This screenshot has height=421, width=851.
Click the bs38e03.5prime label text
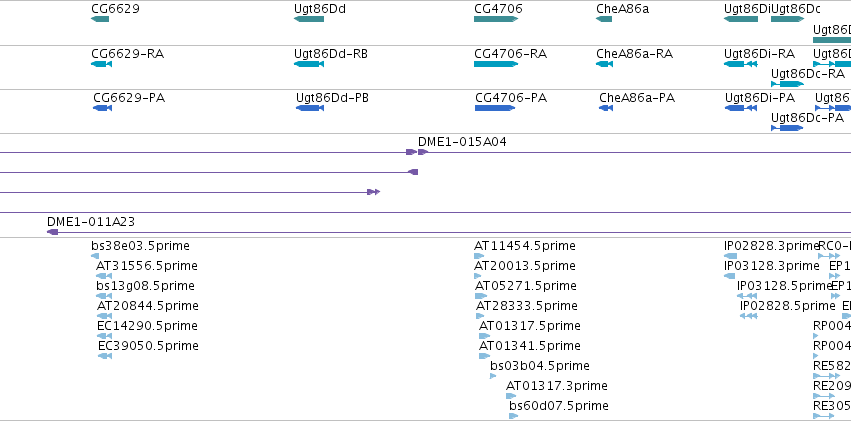pyautogui.click(x=141, y=246)
